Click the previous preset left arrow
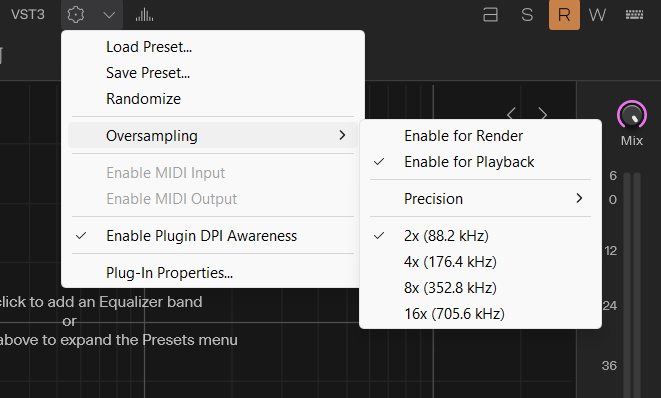Viewport: 661px width, 398px height. (x=511, y=114)
